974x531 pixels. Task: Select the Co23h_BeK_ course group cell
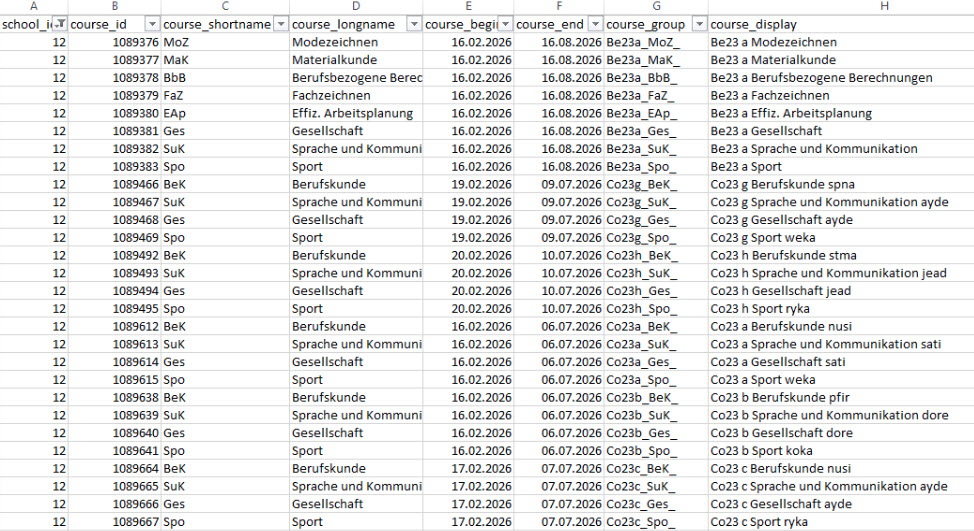pyautogui.click(x=655, y=256)
